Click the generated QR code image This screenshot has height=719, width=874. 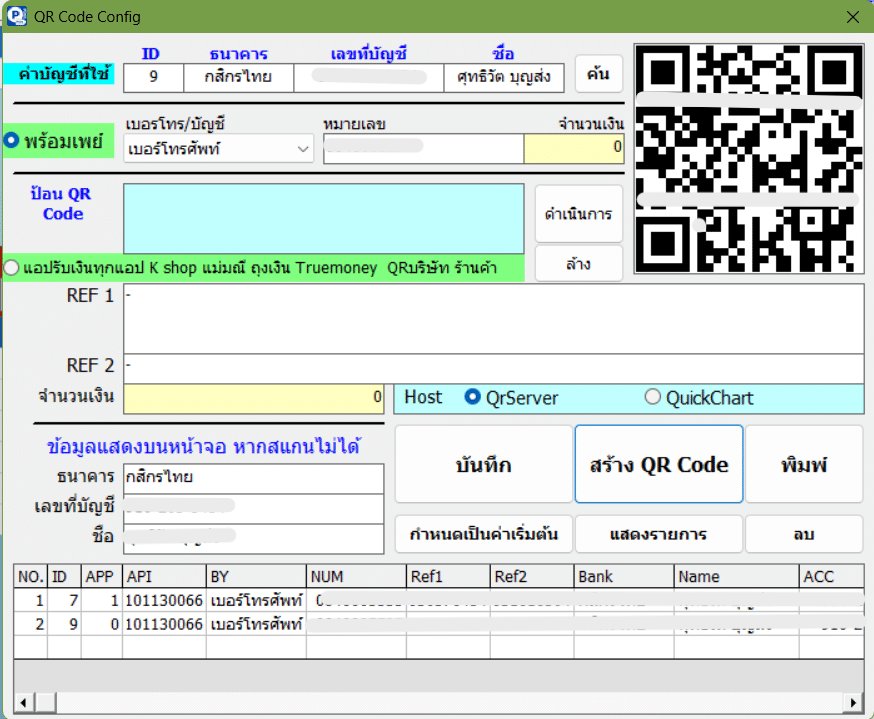749,160
